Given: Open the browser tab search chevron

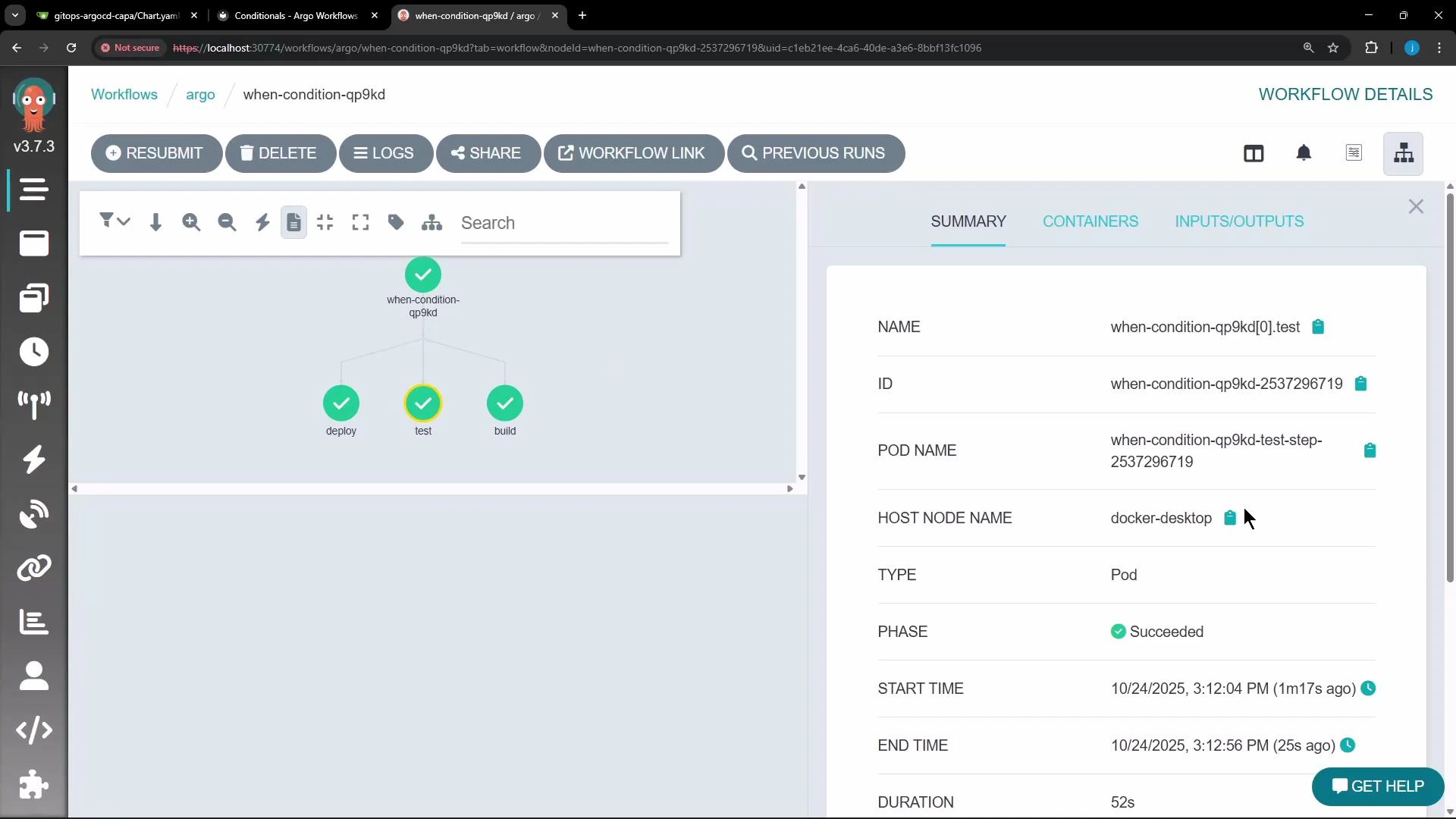Looking at the screenshot, I should (x=14, y=15).
